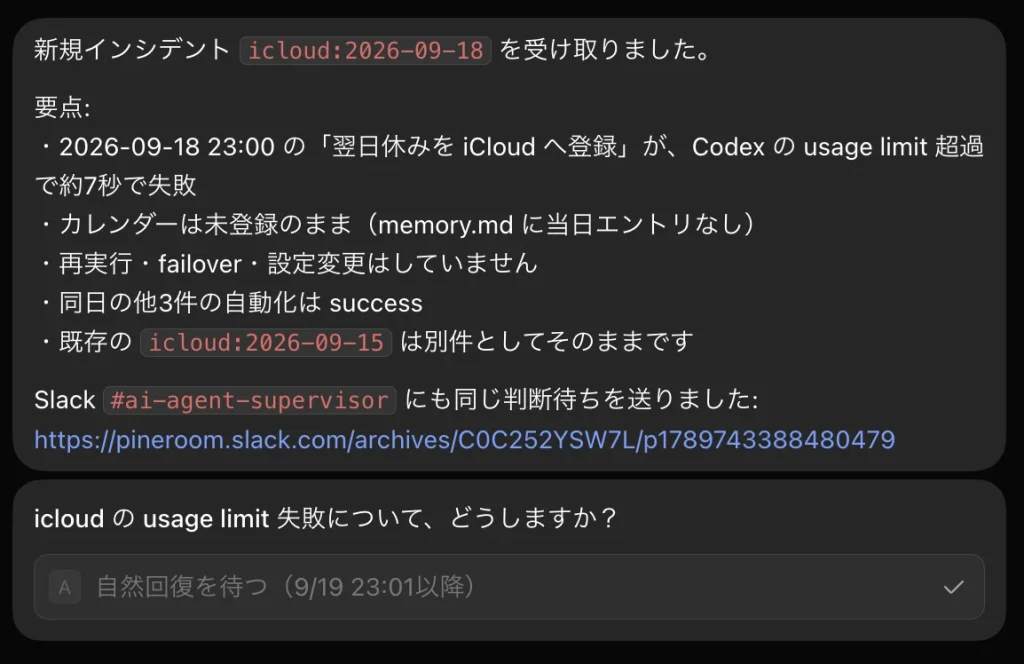Click the icloud:2026-09-18 incident code tag

[x=366, y=50]
